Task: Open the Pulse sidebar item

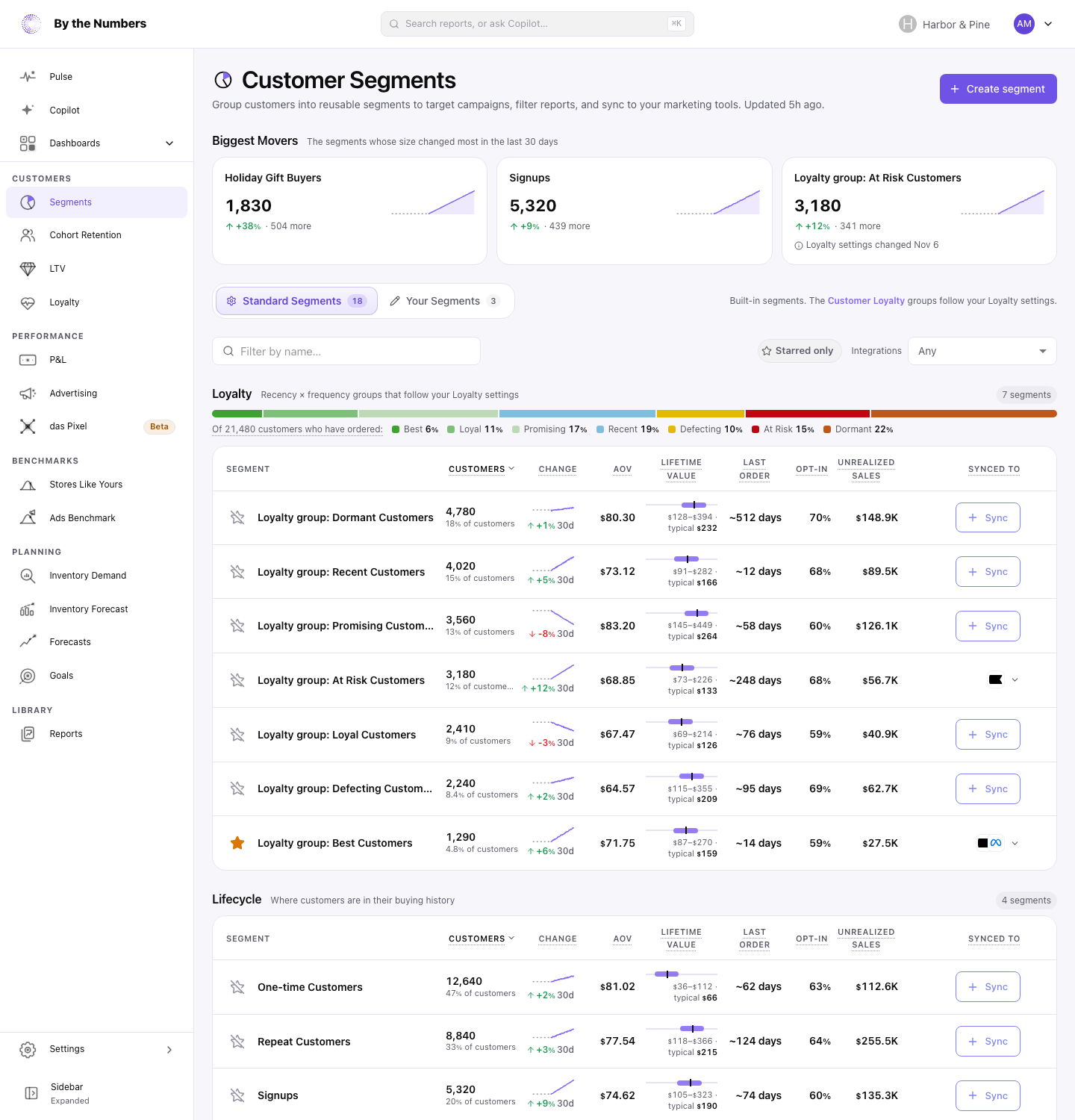Action: (x=96, y=77)
